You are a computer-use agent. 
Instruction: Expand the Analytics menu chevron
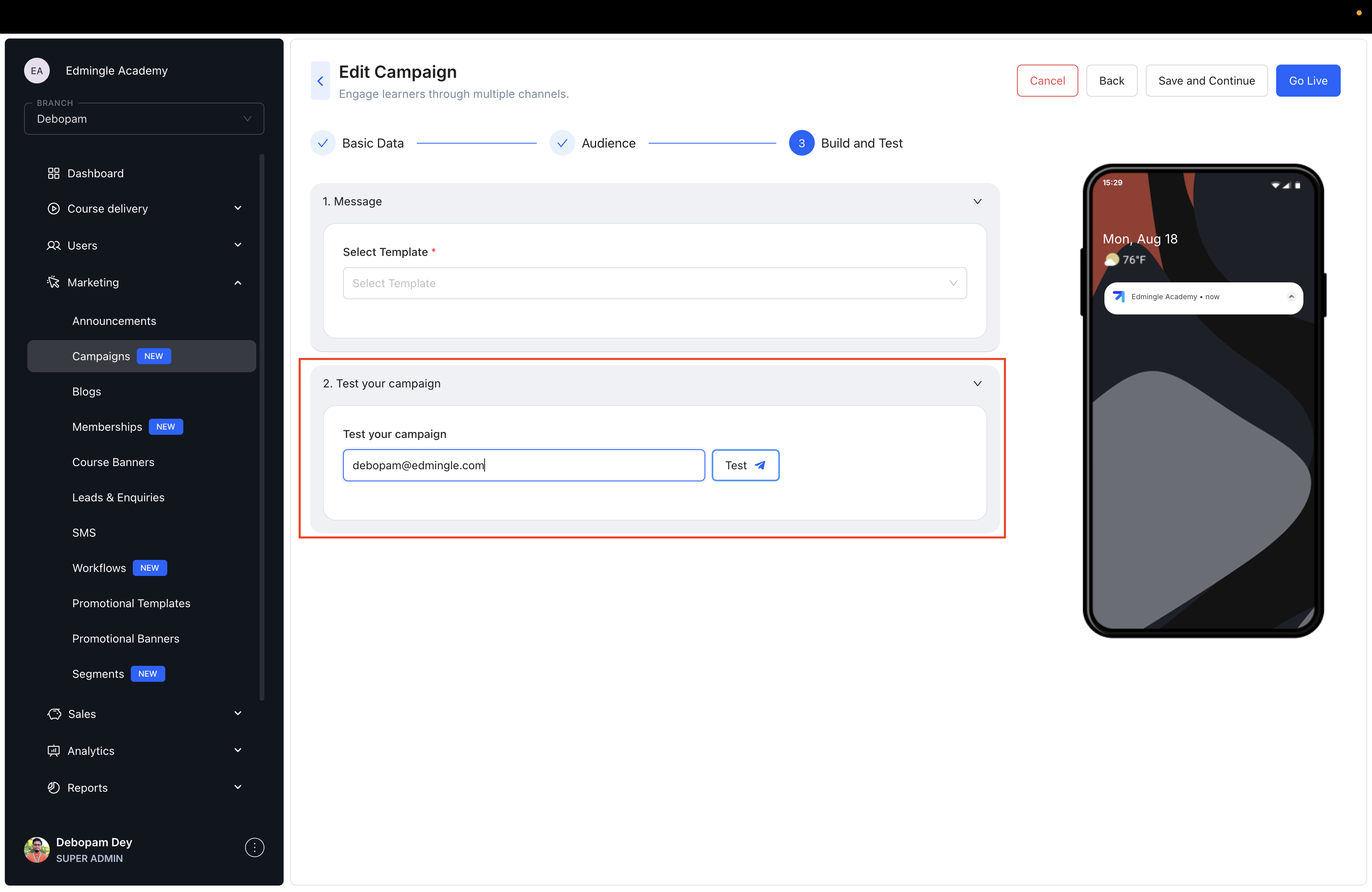237,750
